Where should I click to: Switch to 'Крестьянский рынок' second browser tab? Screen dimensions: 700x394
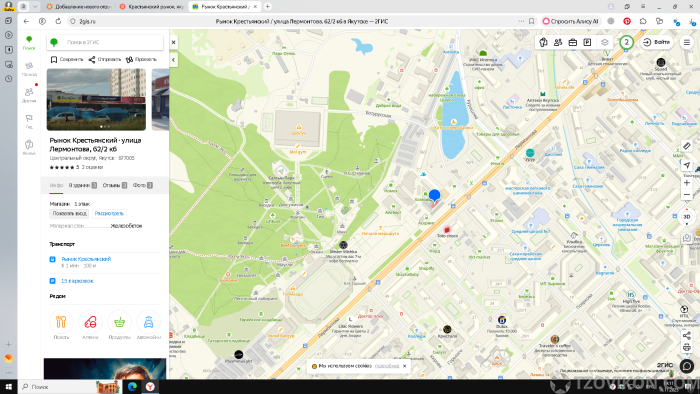[x=152, y=7]
